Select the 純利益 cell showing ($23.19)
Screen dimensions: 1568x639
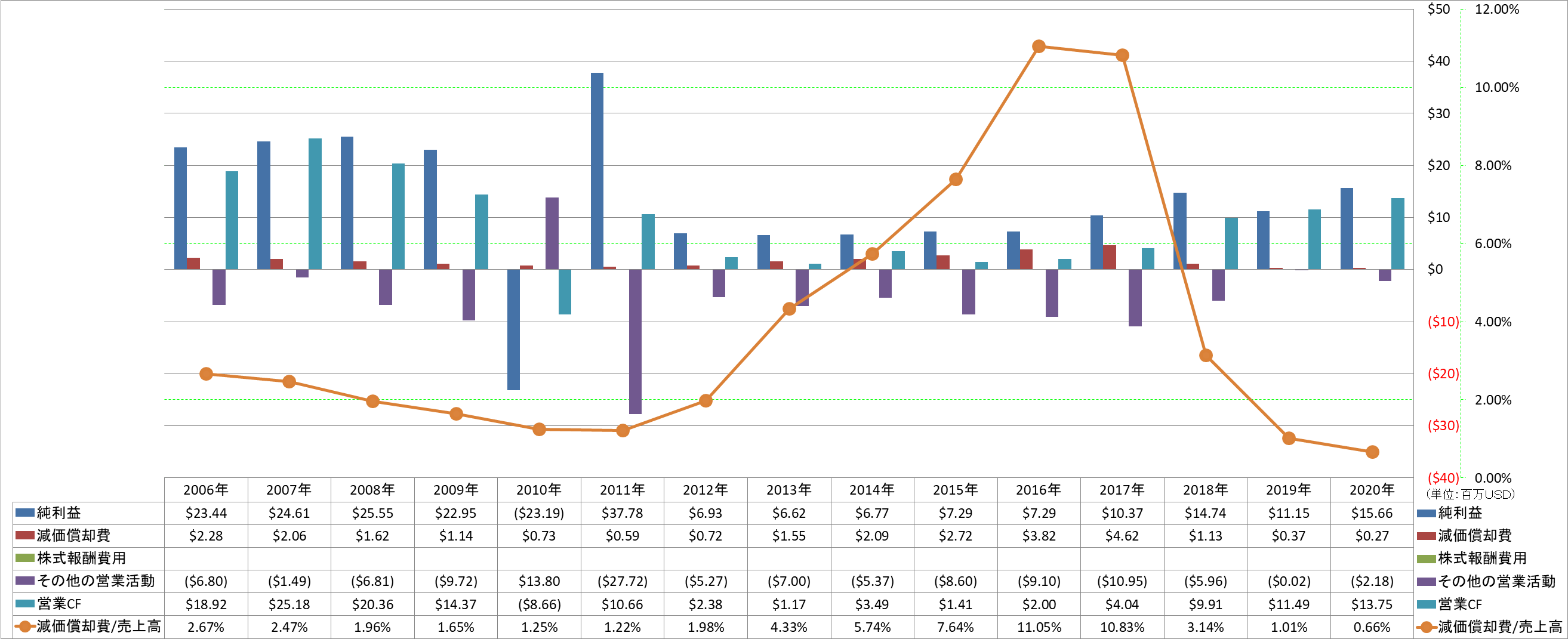click(x=539, y=513)
